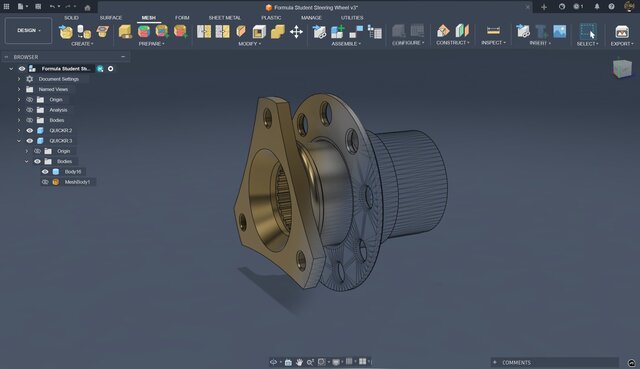This screenshot has width=640, height=369.
Task: Expand the Analysis folder
Action: (19, 110)
